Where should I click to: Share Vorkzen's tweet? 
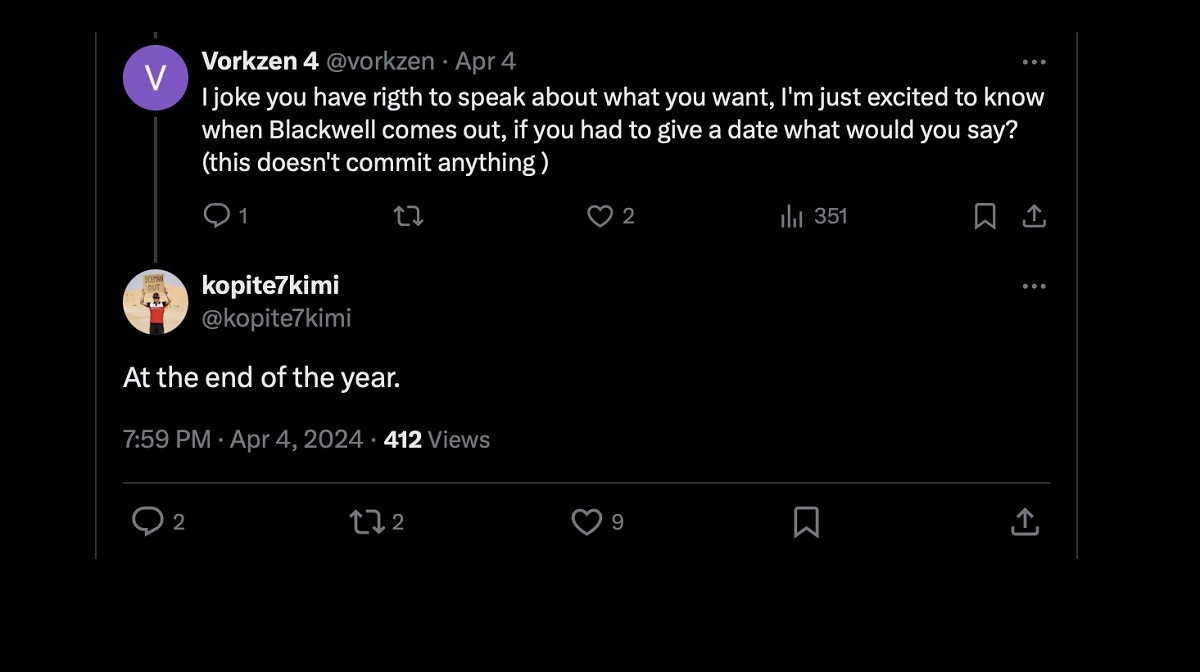click(x=1035, y=216)
